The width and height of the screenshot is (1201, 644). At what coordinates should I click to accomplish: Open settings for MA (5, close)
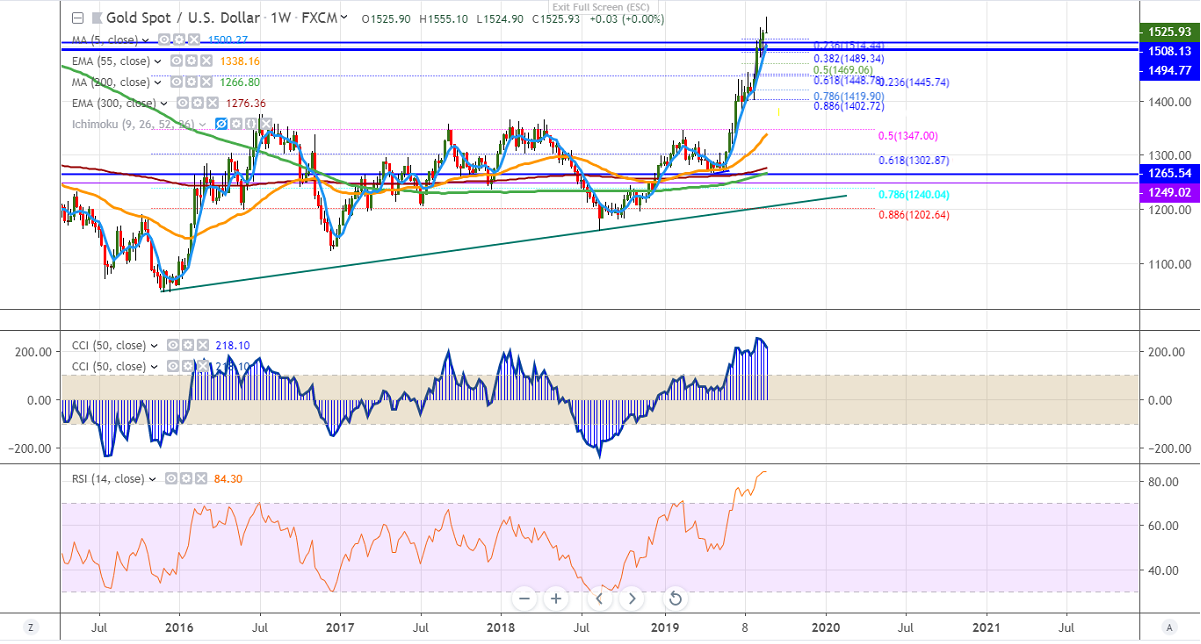[179, 40]
